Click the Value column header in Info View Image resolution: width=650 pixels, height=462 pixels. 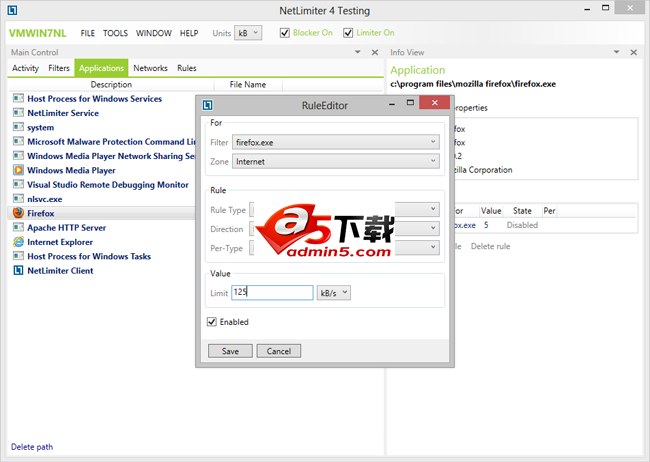491,211
